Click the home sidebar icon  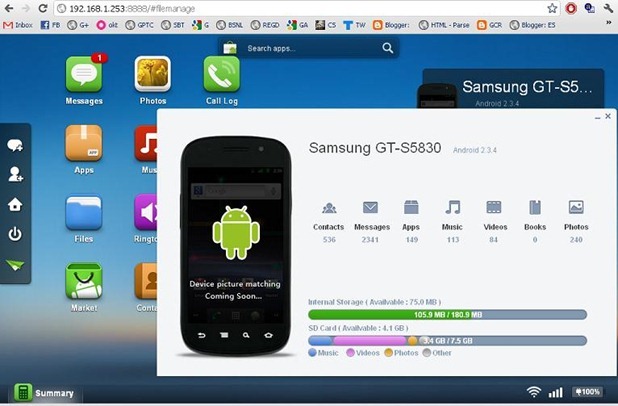15,204
